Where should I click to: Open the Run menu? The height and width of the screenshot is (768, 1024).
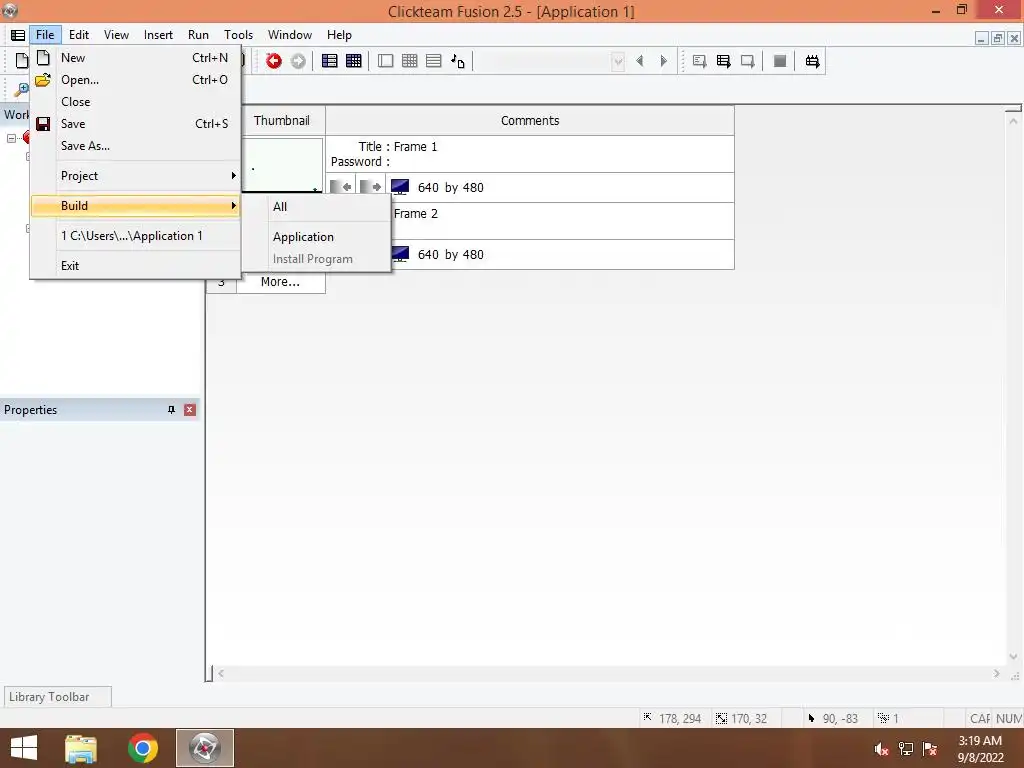199,35
